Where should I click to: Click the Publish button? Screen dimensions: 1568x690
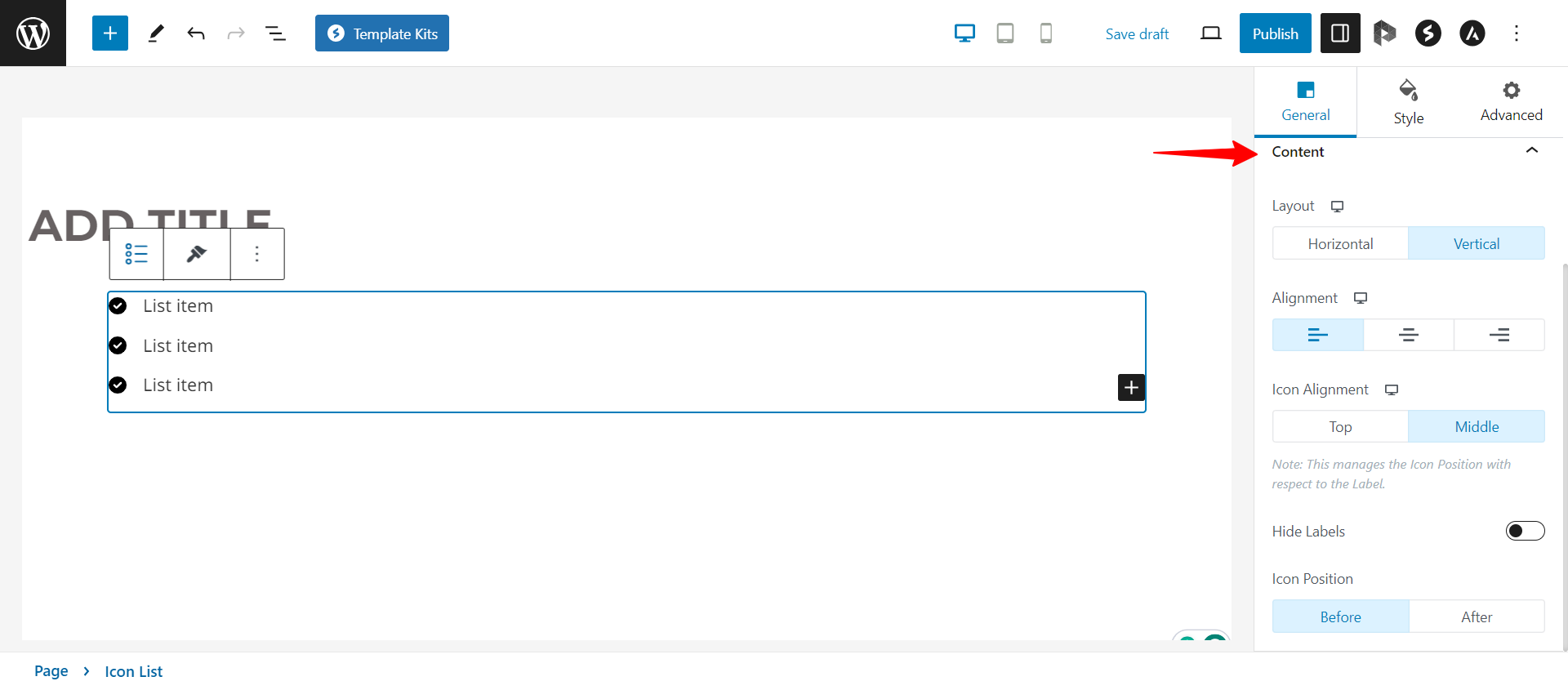(x=1275, y=33)
